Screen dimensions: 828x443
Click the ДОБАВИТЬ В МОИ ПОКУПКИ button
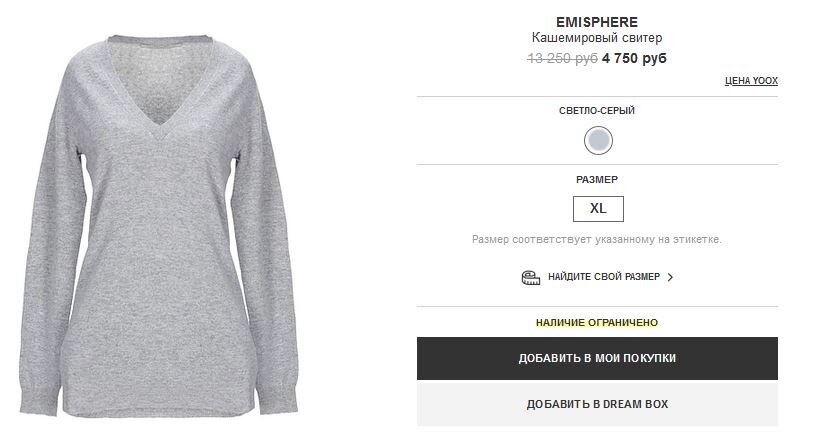click(597, 358)
